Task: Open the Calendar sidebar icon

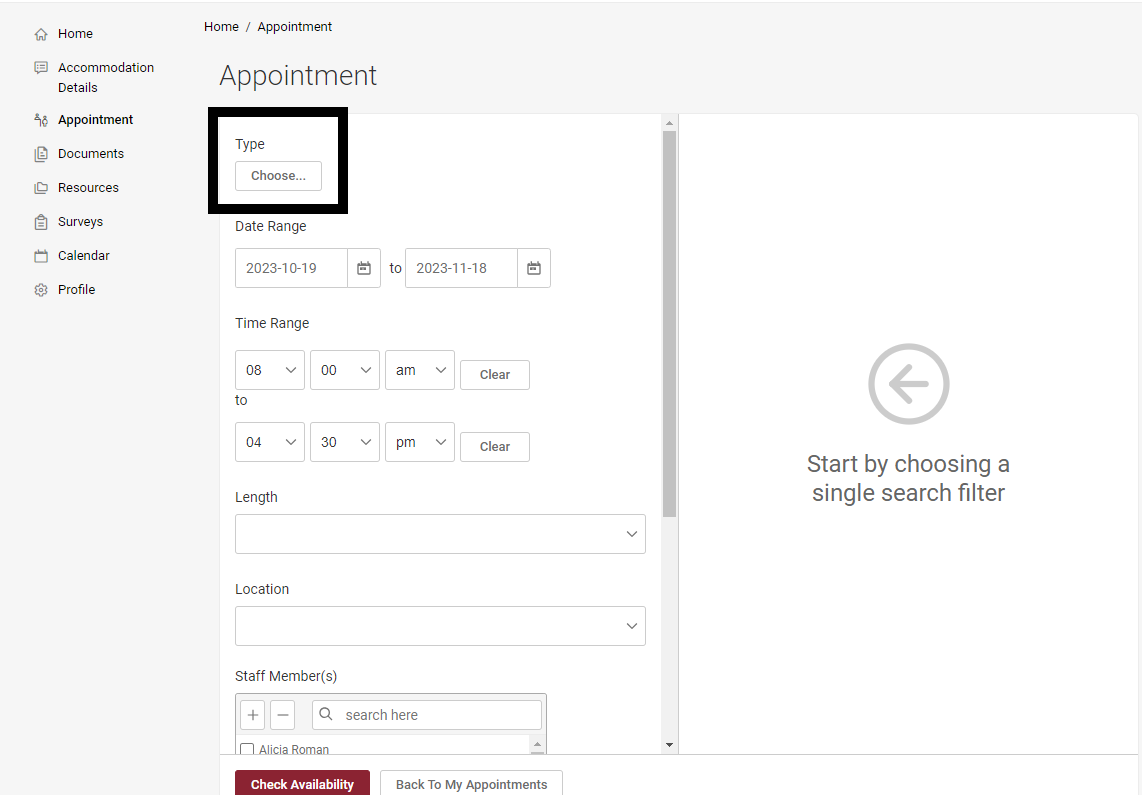Action: tap(40, 255)
